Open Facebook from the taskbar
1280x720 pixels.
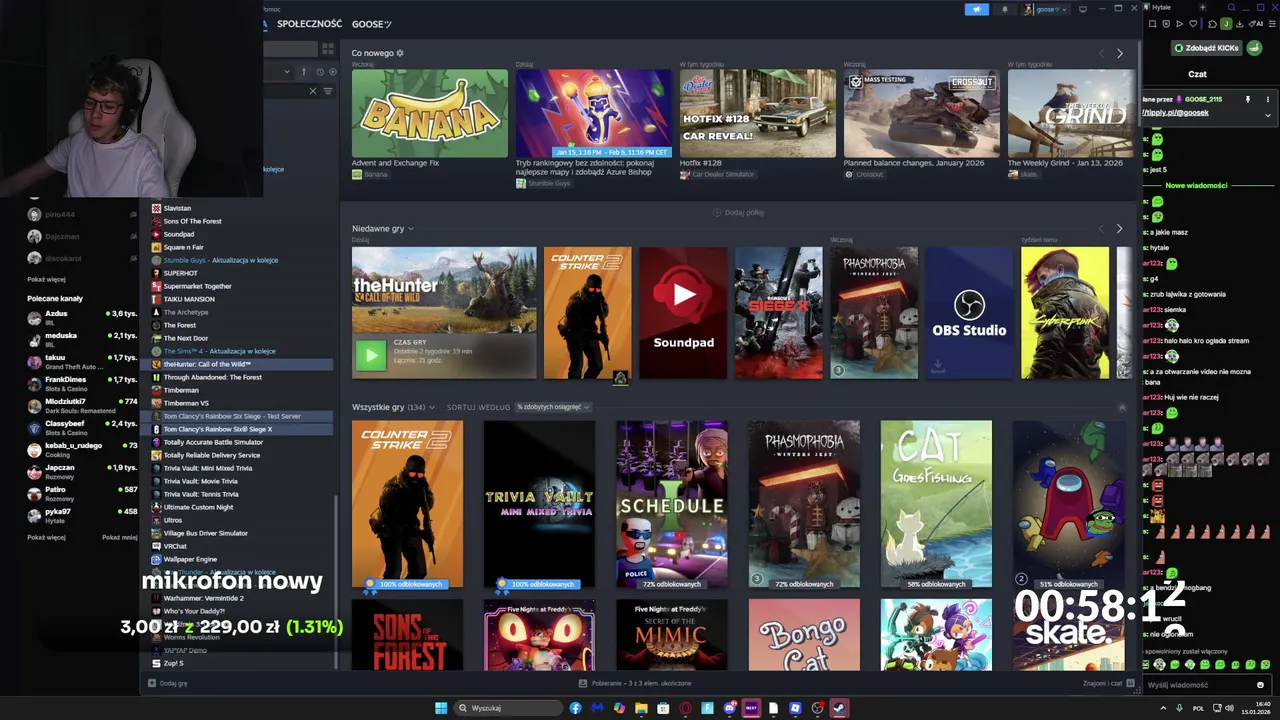pos(575,708)
